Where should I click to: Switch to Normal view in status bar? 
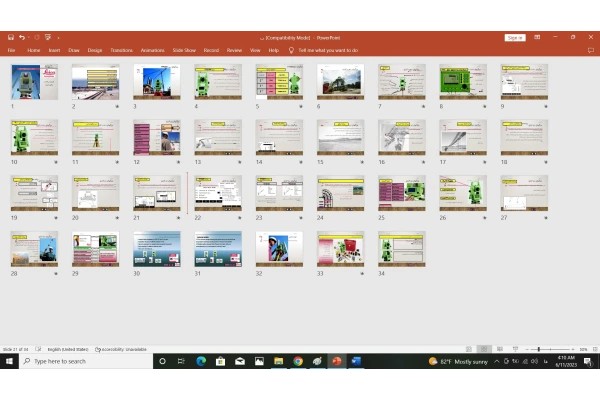pyautogui.click(x=469, y=349)
